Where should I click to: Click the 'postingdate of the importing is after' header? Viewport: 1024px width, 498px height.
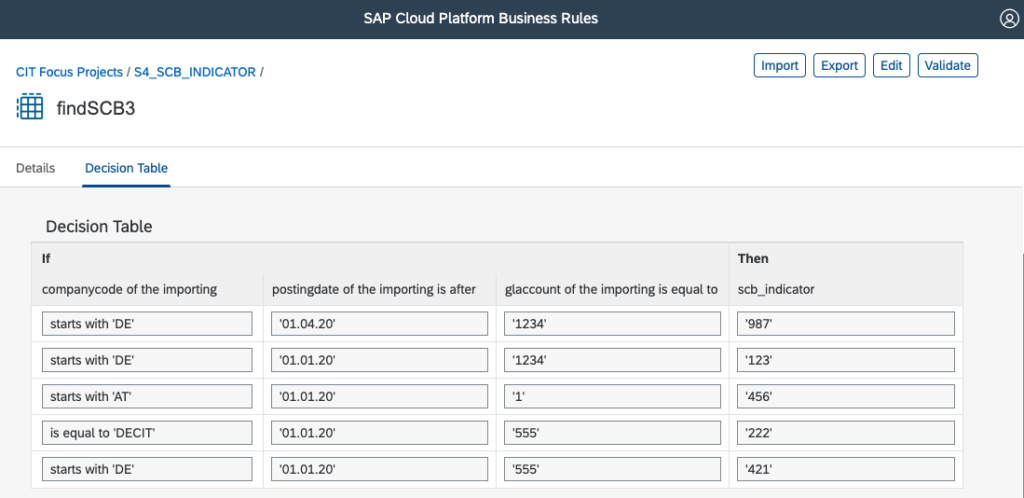coord(373,290)
